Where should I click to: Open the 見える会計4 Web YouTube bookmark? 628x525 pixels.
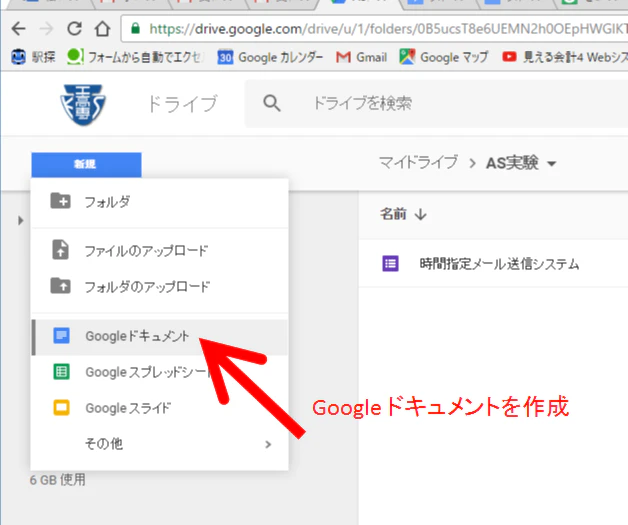565,57
